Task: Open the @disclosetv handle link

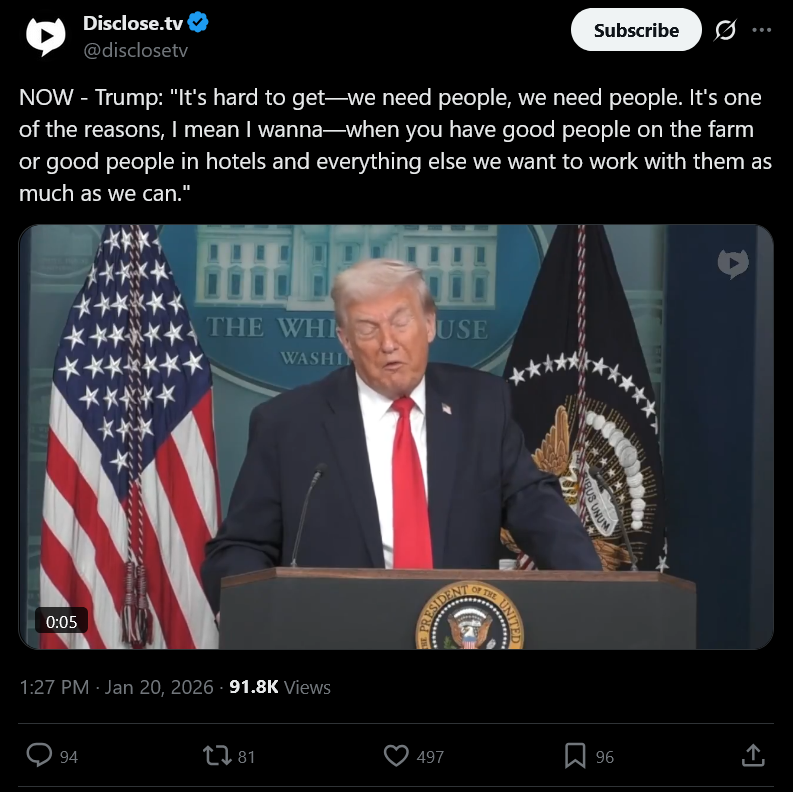Action: (135, 50)
